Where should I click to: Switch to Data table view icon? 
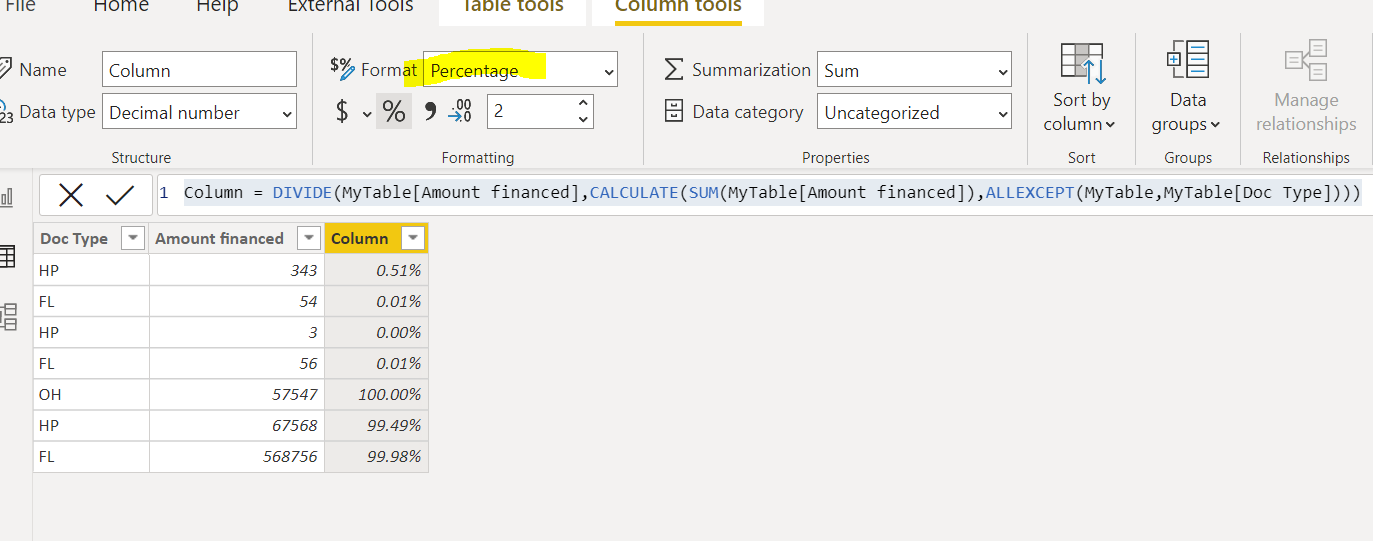[7, 257]
